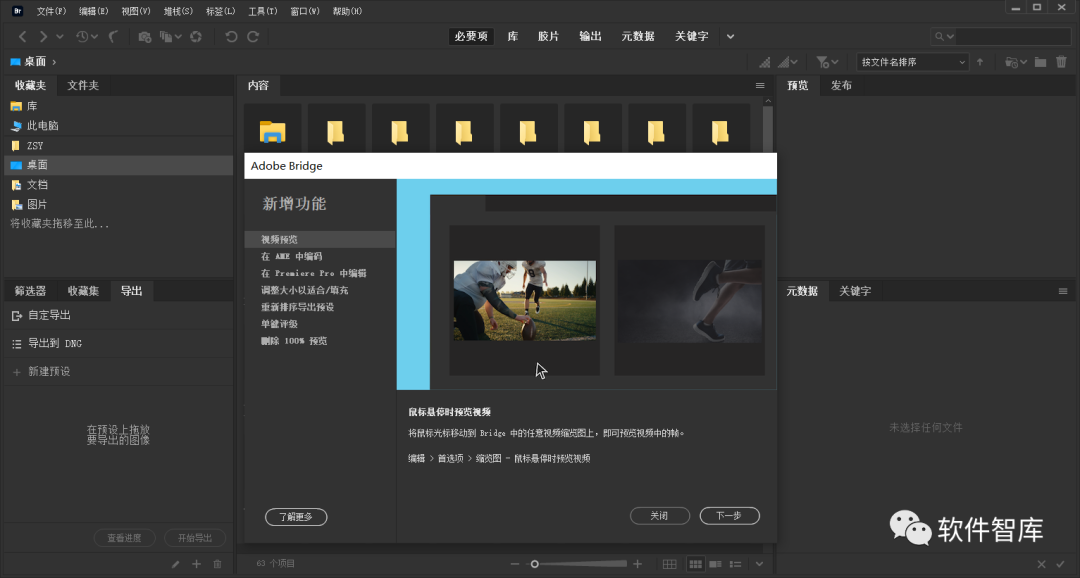Viewport: 1080px width, 578px height.
Task: Open the filter by rating funnel menu
Action: pos(827,62)
